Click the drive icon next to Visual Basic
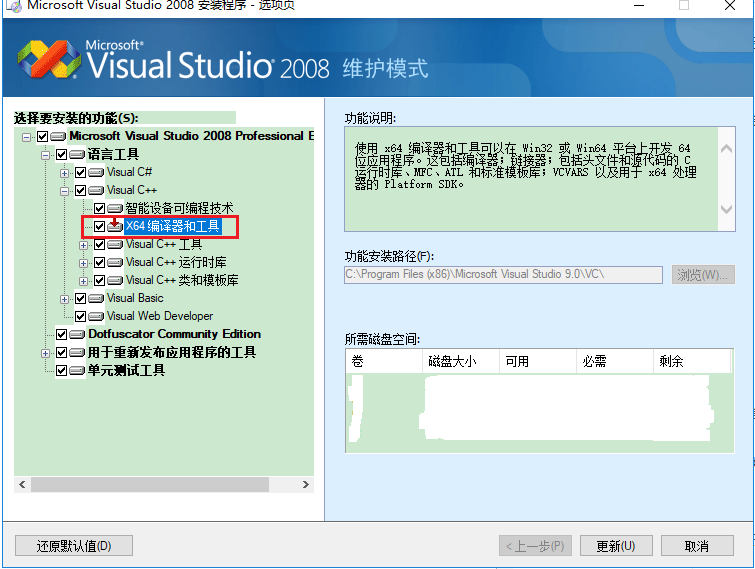 click(x=96, y=298)
